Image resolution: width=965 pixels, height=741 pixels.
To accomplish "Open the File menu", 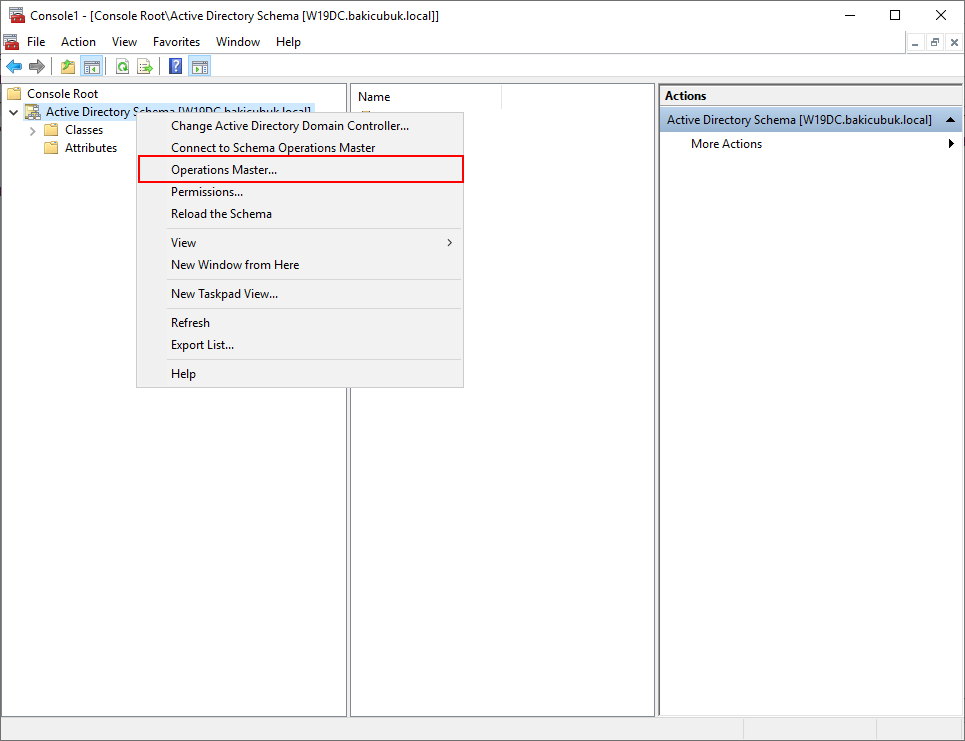I will coord(36,42).
